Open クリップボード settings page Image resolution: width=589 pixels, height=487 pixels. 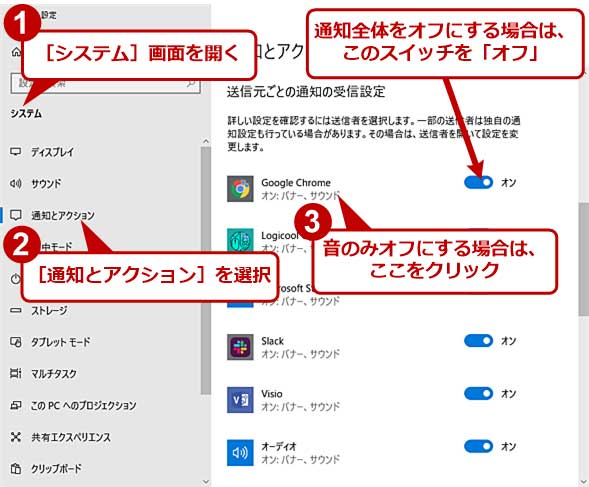56,469
